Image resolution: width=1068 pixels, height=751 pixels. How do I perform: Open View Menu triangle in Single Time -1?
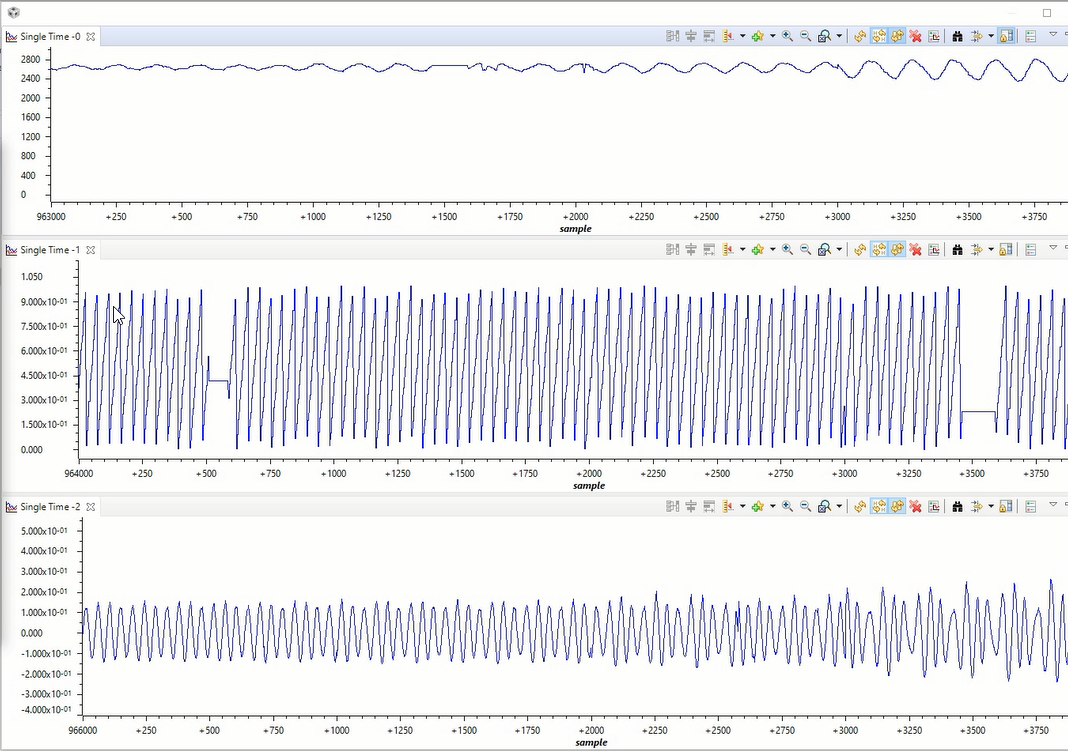point(1053,248)
